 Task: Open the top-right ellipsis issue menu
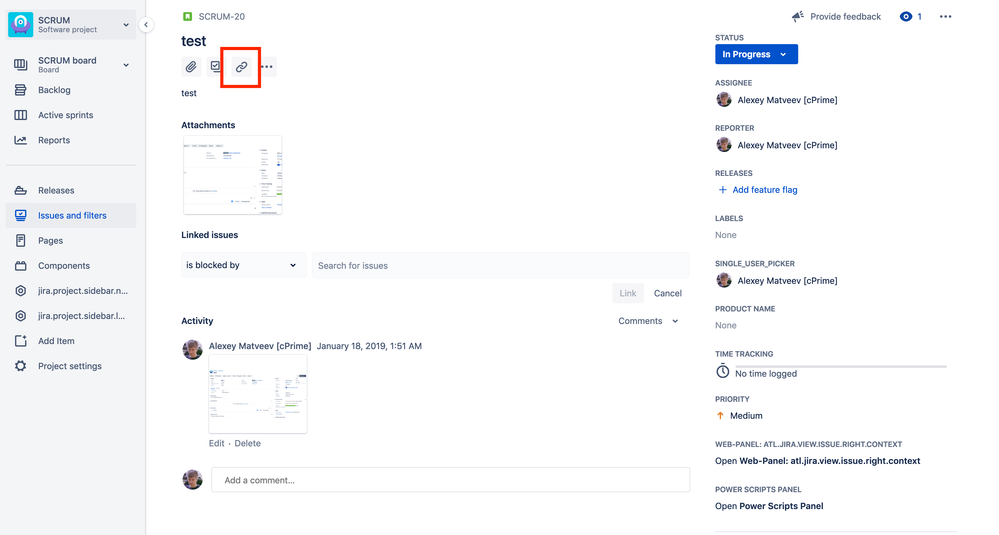945,17
